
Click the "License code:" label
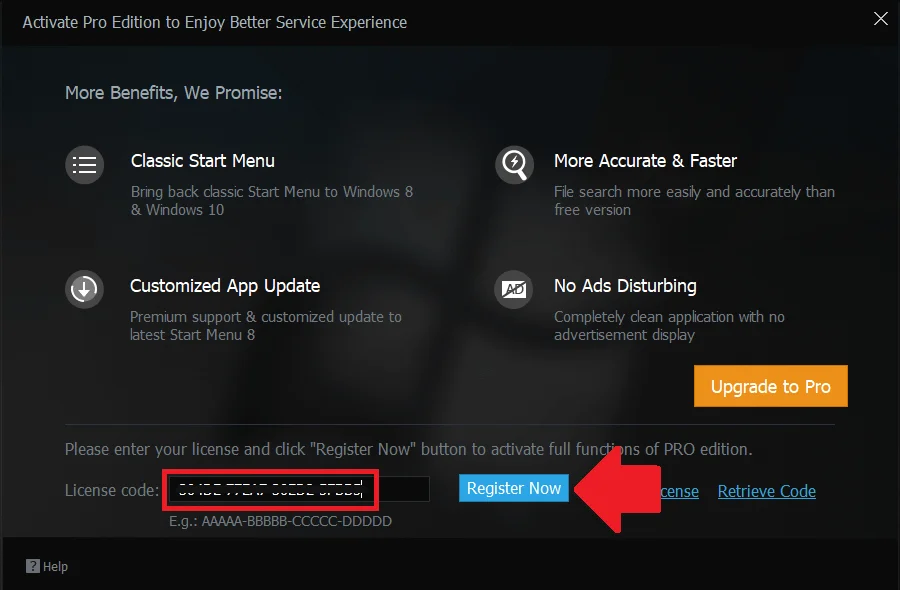pyautogui.click(x=112, y=490)
